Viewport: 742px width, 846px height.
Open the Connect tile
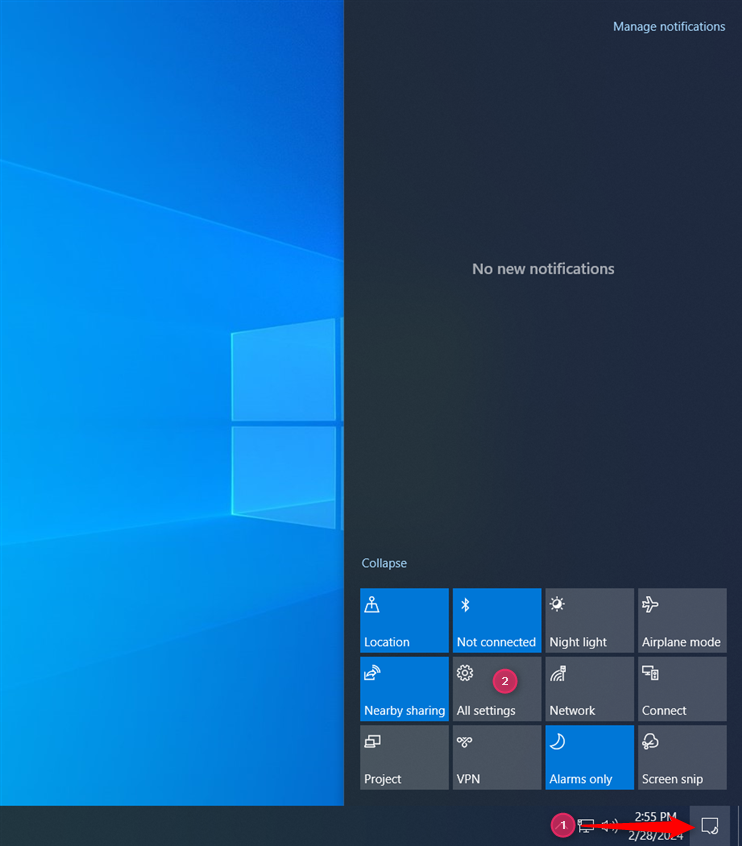682,689
